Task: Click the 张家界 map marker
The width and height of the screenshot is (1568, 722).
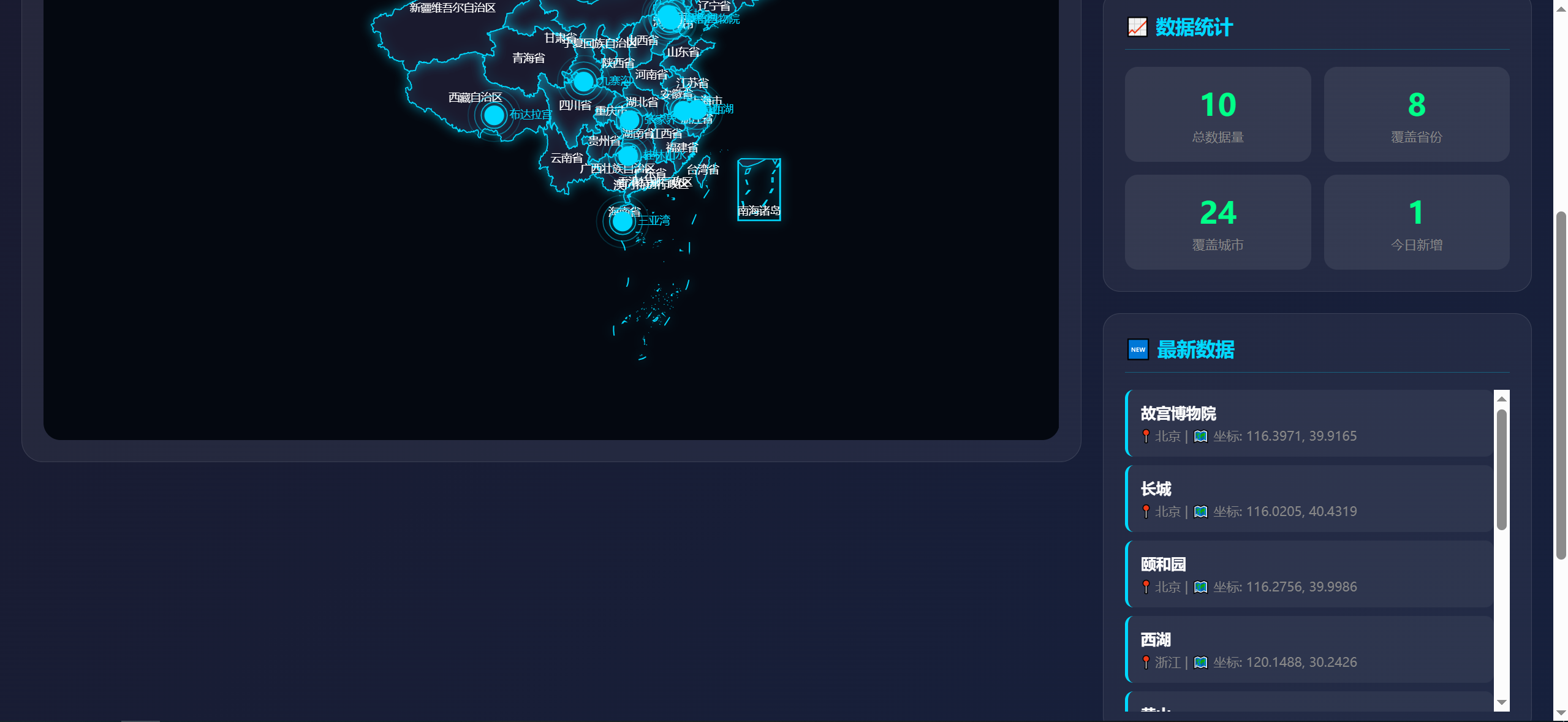Action: pyautogui.click(x=629, y=120)
